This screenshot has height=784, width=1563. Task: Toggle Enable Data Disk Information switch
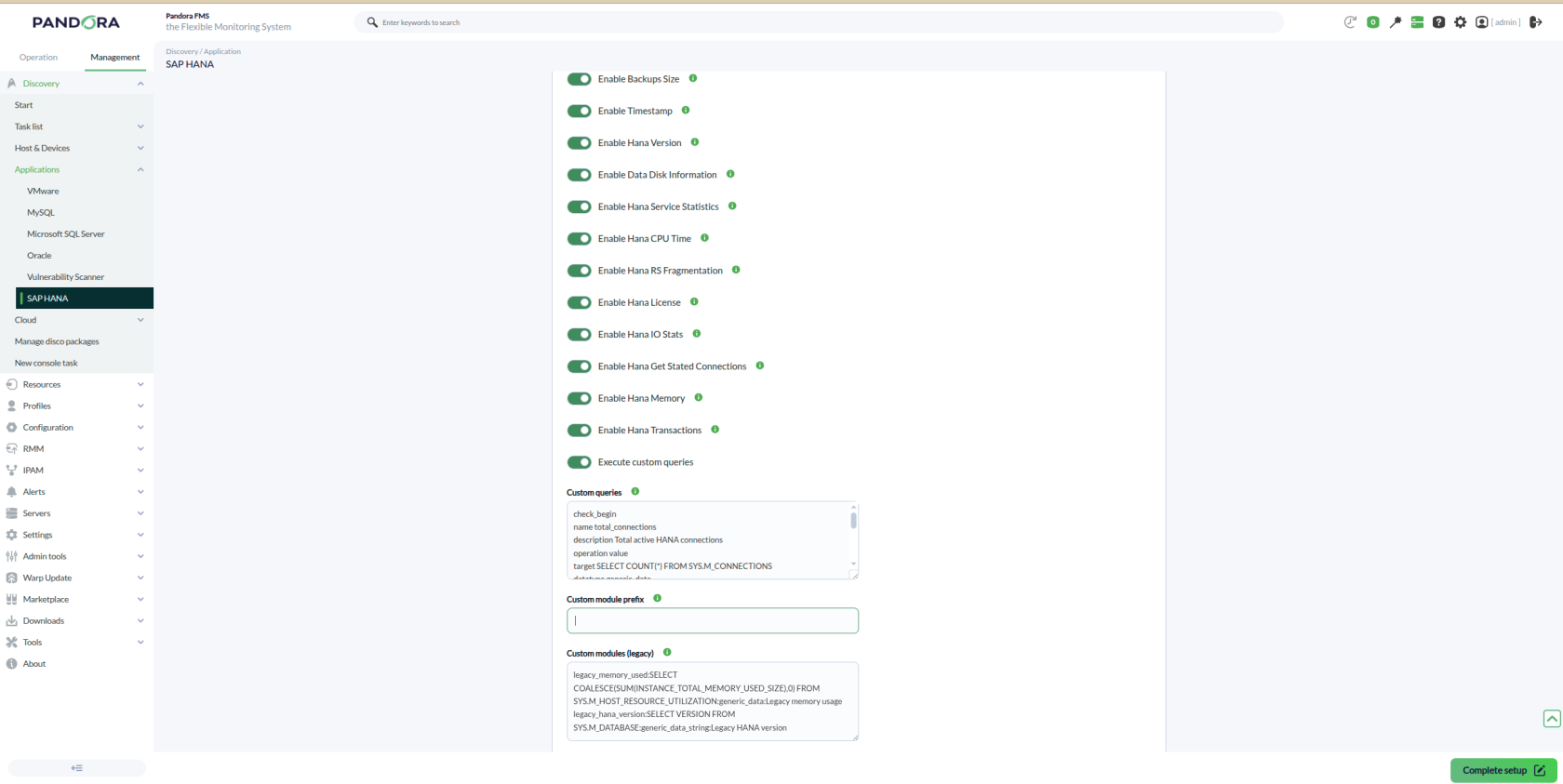tap(580, 175)
